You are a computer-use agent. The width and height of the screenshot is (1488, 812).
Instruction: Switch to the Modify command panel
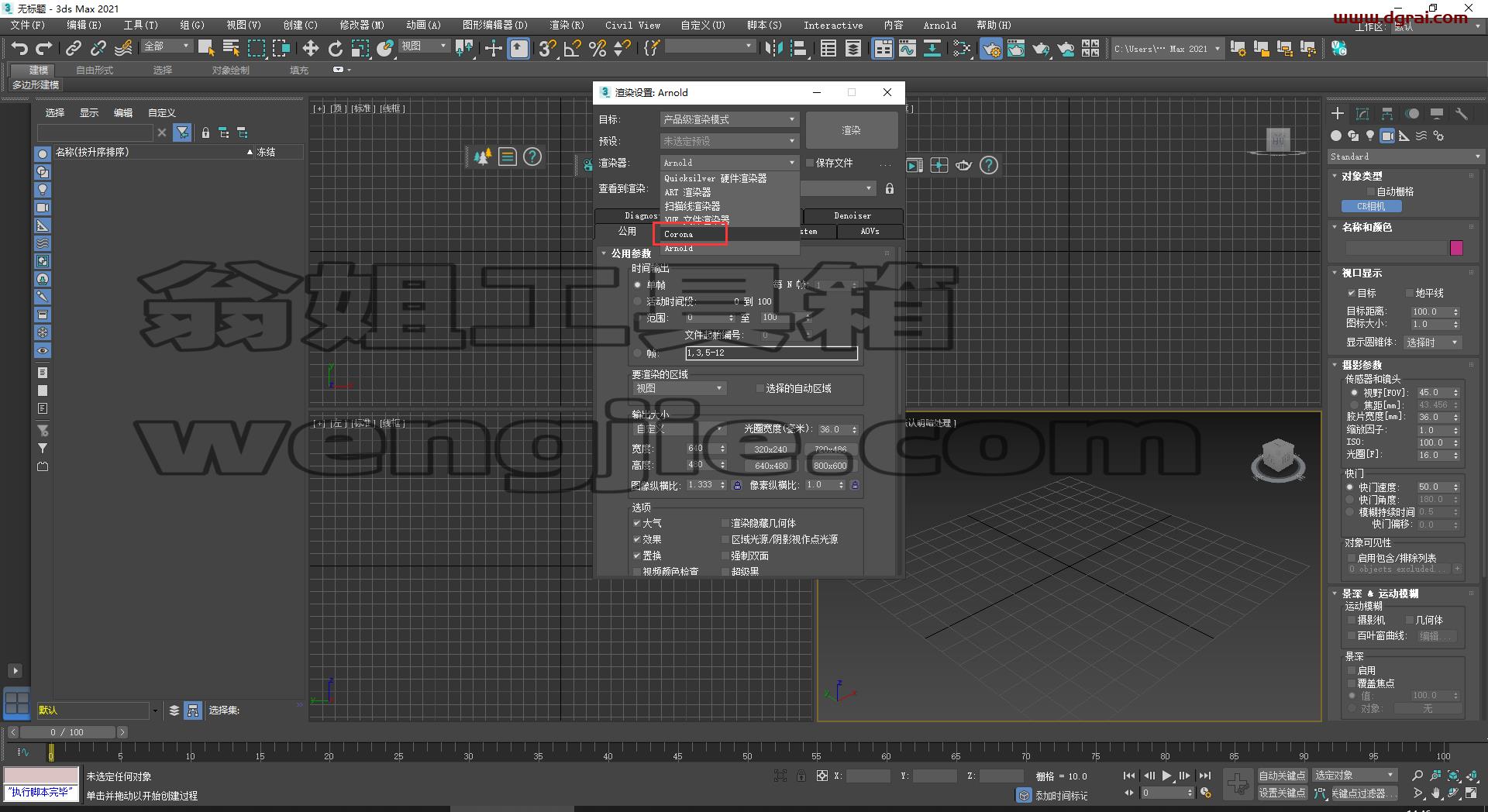point(1362,114)
